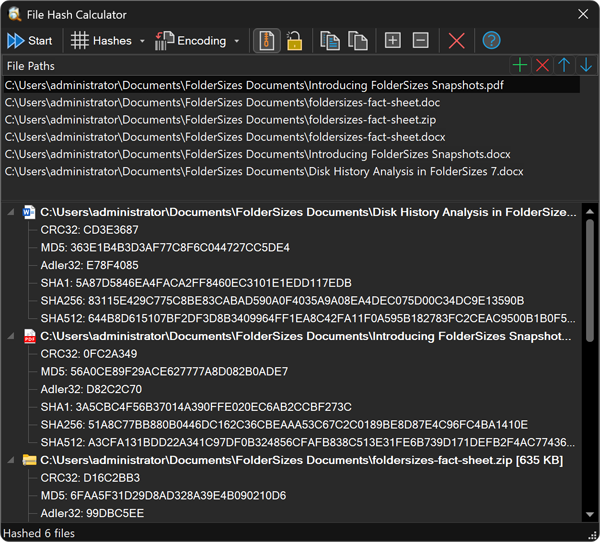Click the copy all hashes icon

(358, 41)
